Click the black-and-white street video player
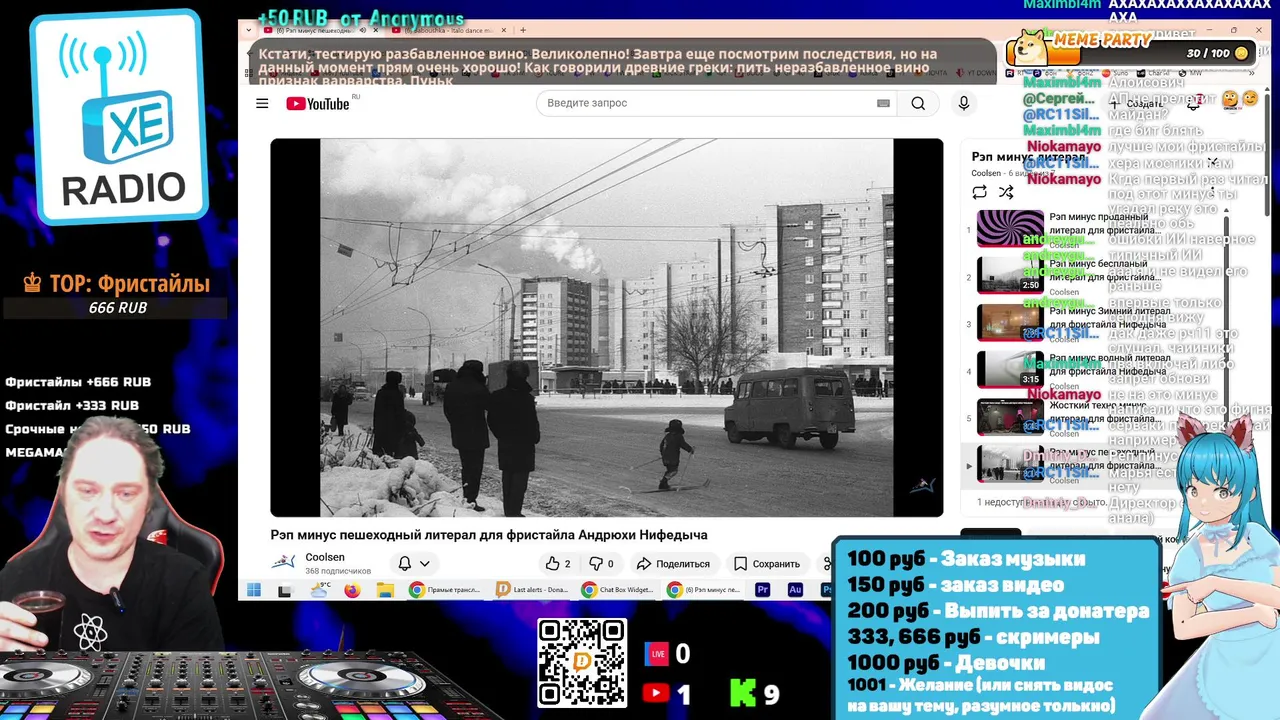Viewport: 1280px width, 720px height. 606,327
